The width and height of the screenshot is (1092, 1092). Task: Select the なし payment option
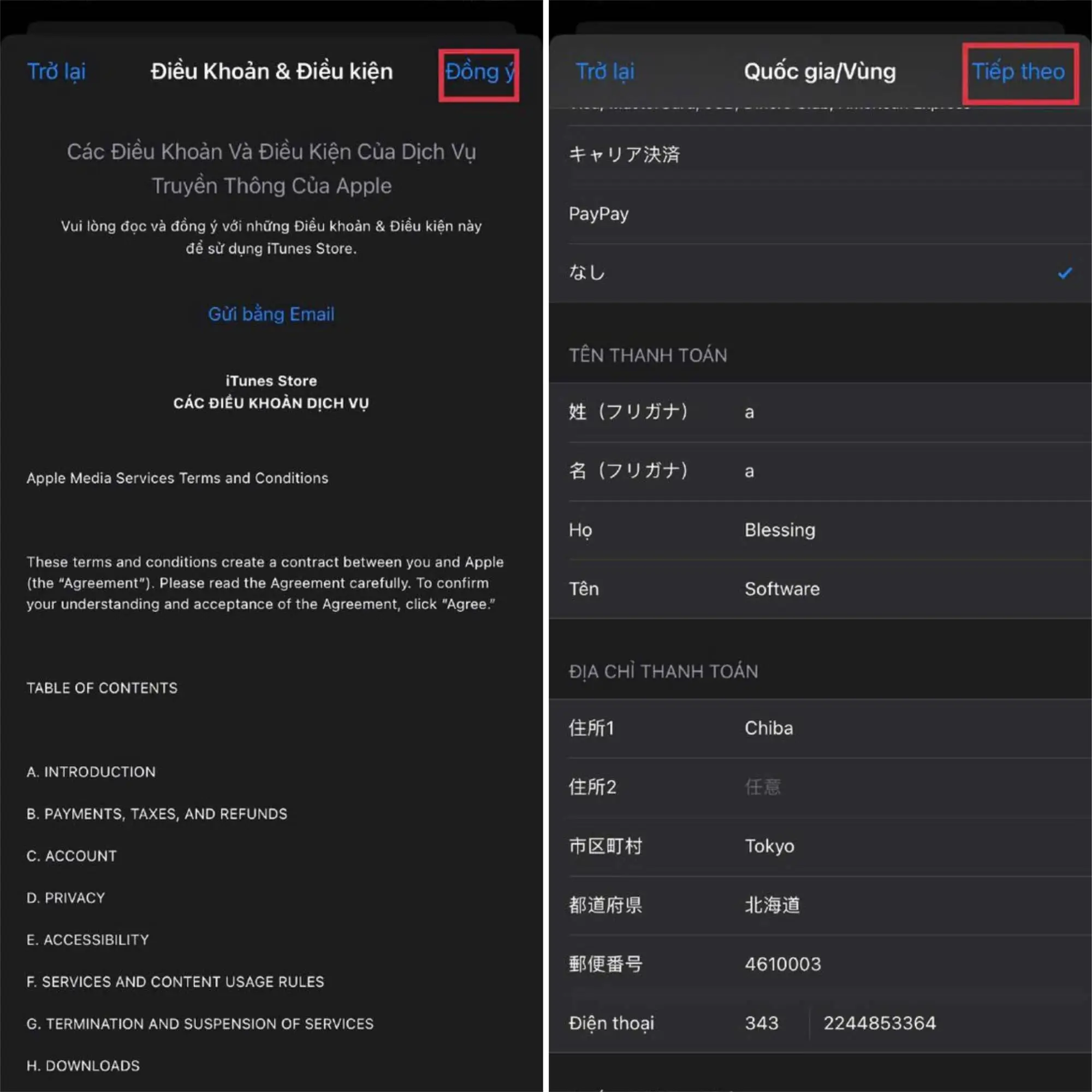click(588, 273)
